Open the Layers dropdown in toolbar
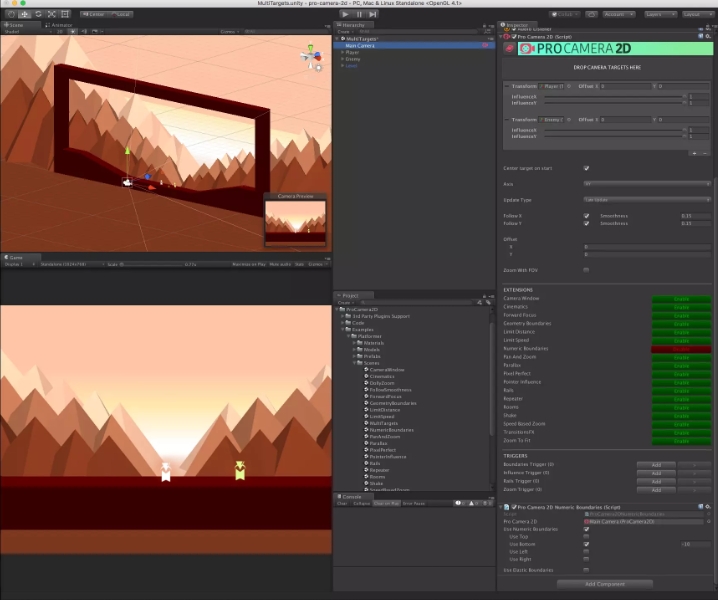 660,14
